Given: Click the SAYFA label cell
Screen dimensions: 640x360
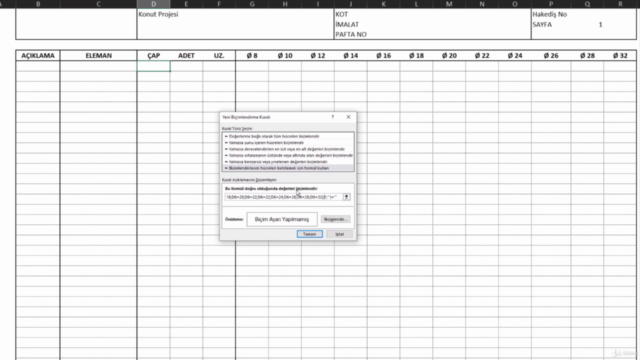Looking at the screenshot, I should pos(542,24).
